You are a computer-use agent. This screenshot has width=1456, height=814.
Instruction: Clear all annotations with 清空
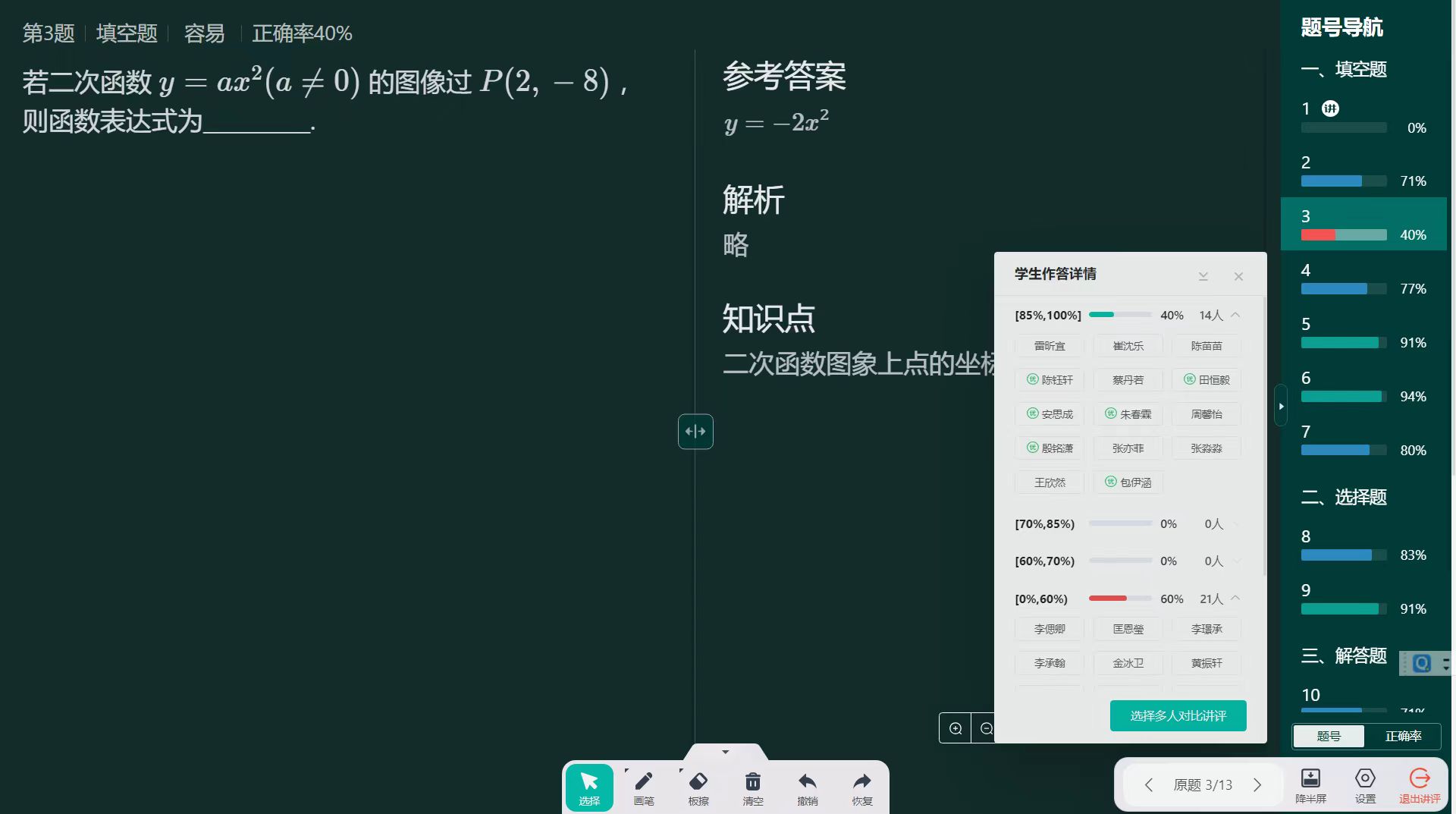(752, 787)
